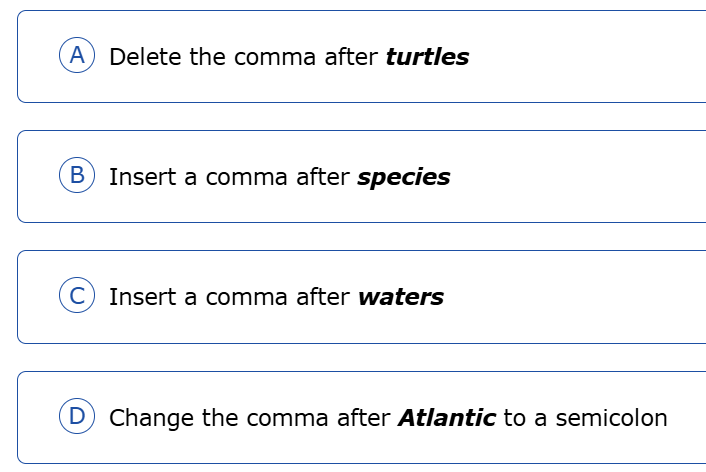Choose the circled letter C radio
The image size is (706, 472).
coord(77,296)
